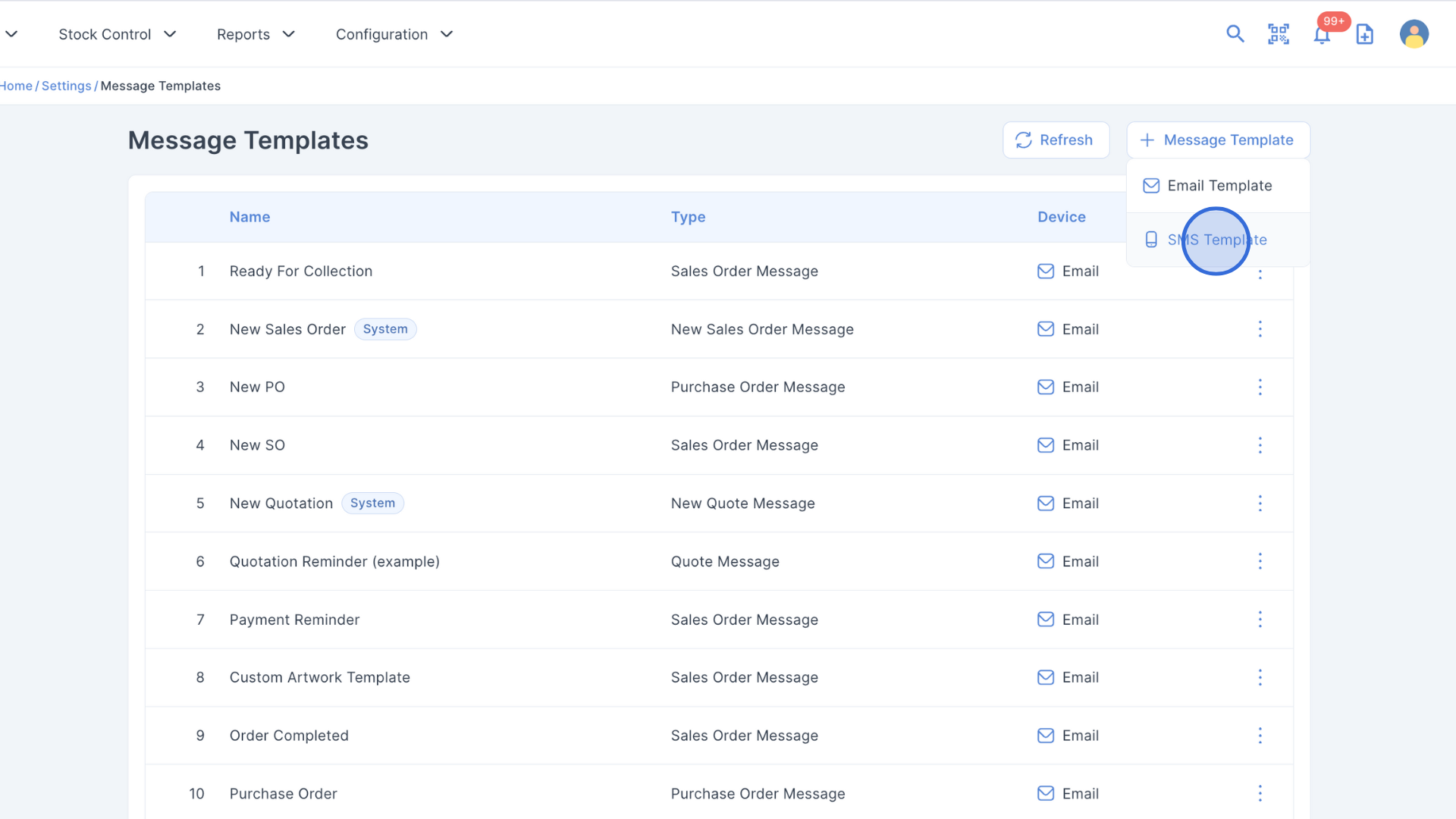Click the Message Template button
This screenshot has width=1456, height=819.
pyautogui.click(x=1218, y=140)
